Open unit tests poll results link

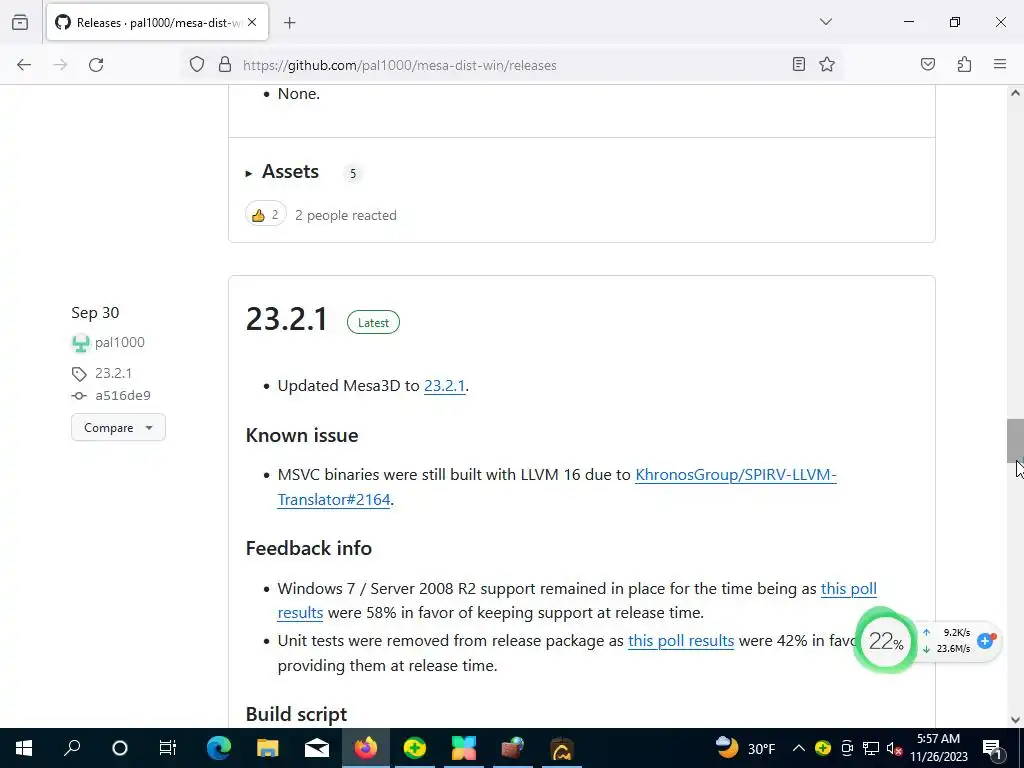tap(680, 641)
